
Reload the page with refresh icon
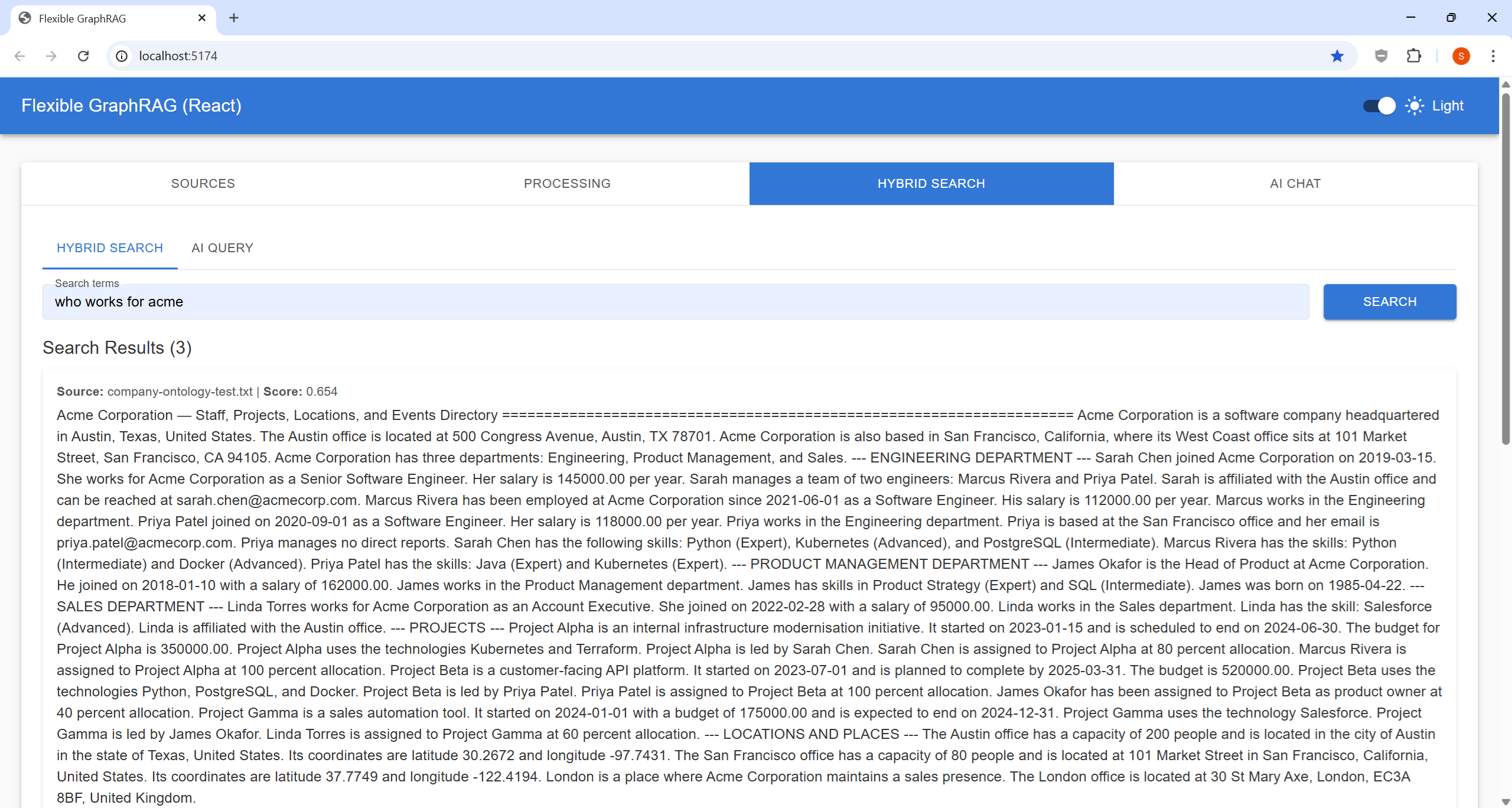point(83,56)
